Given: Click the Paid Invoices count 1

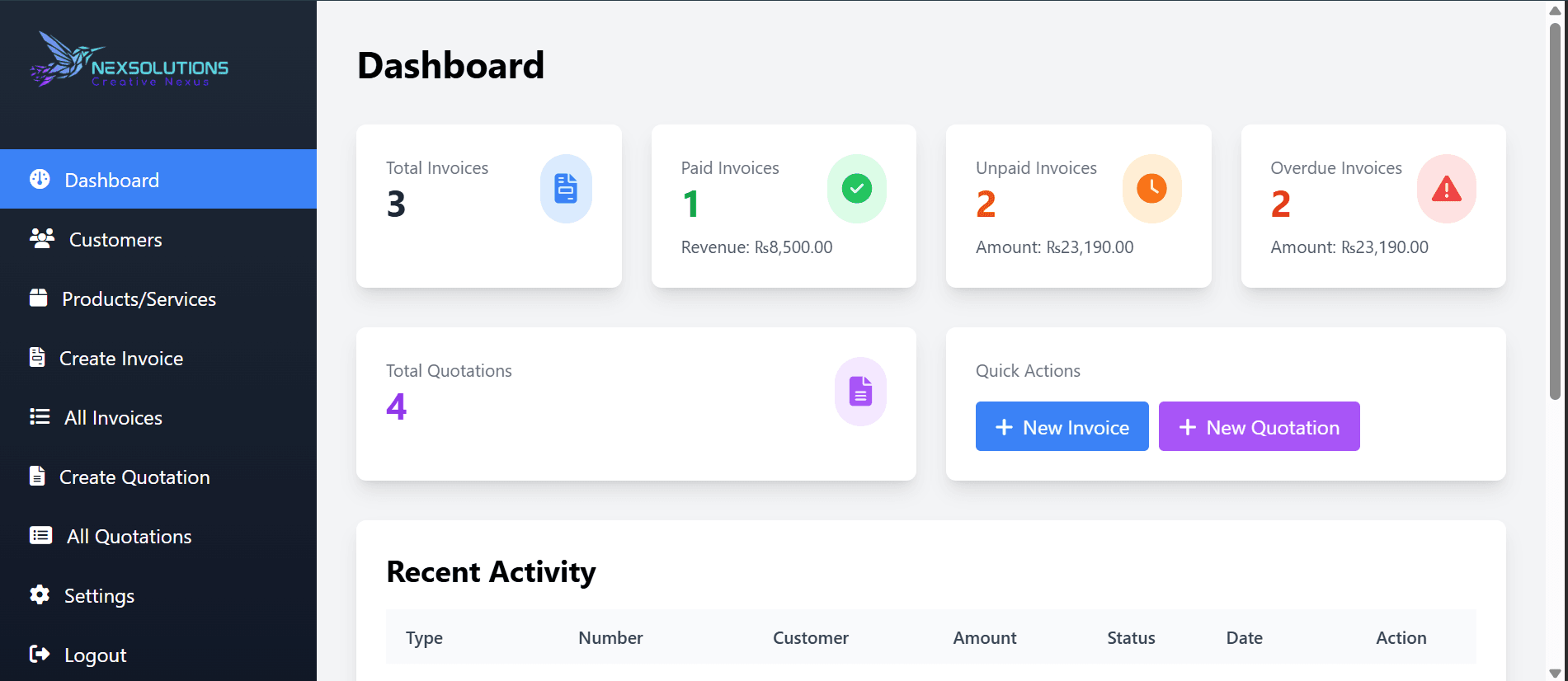Looking at the screenshot, I should click(691, 204).
